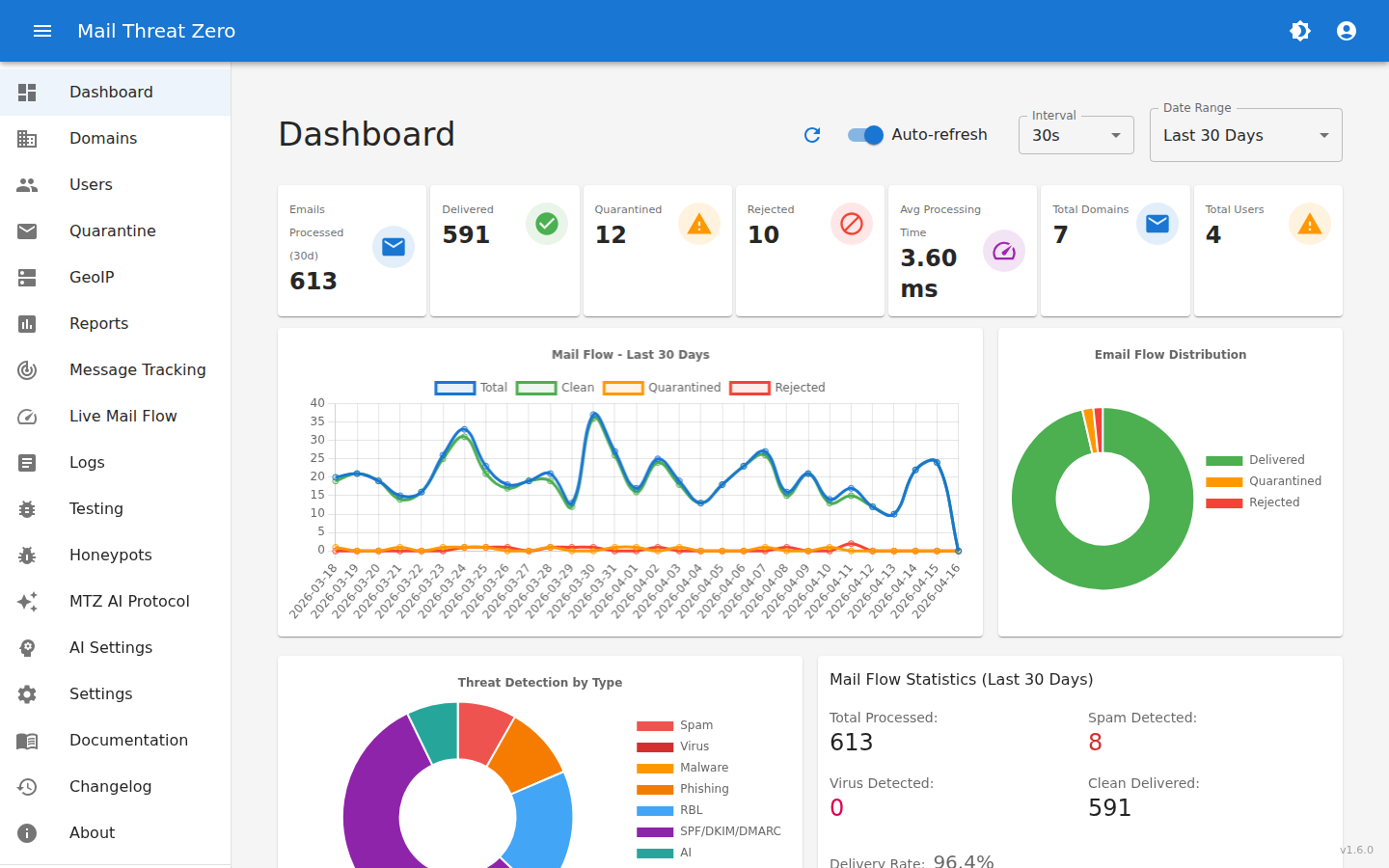1389x868 pixels.
Task: Open the Live Mail Flow page
Action: [x=123, y=416]
